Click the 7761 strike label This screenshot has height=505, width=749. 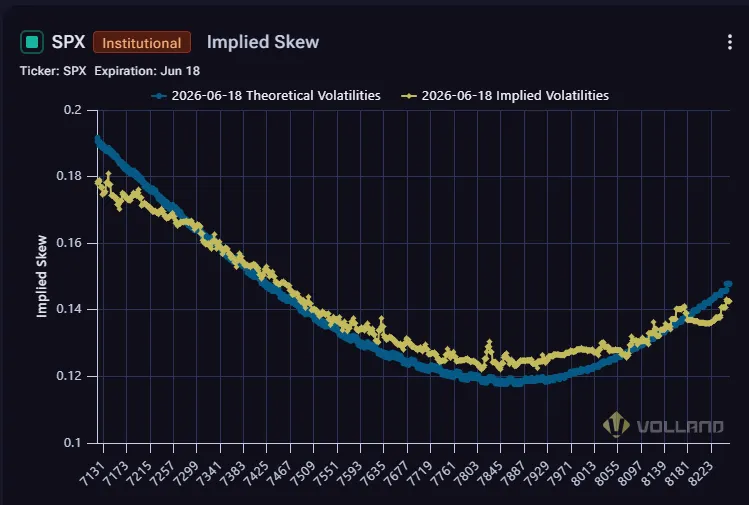click(443, 473)
